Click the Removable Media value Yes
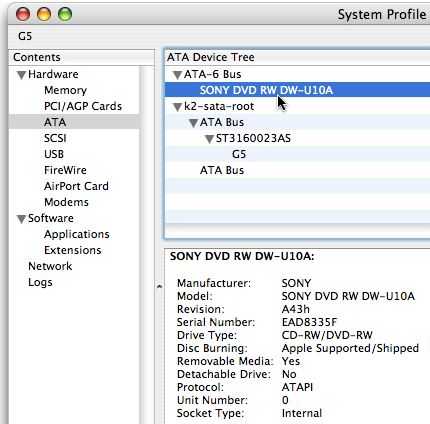Image resolution: width=430 pixels, height=424 pixels. (291, 361)
